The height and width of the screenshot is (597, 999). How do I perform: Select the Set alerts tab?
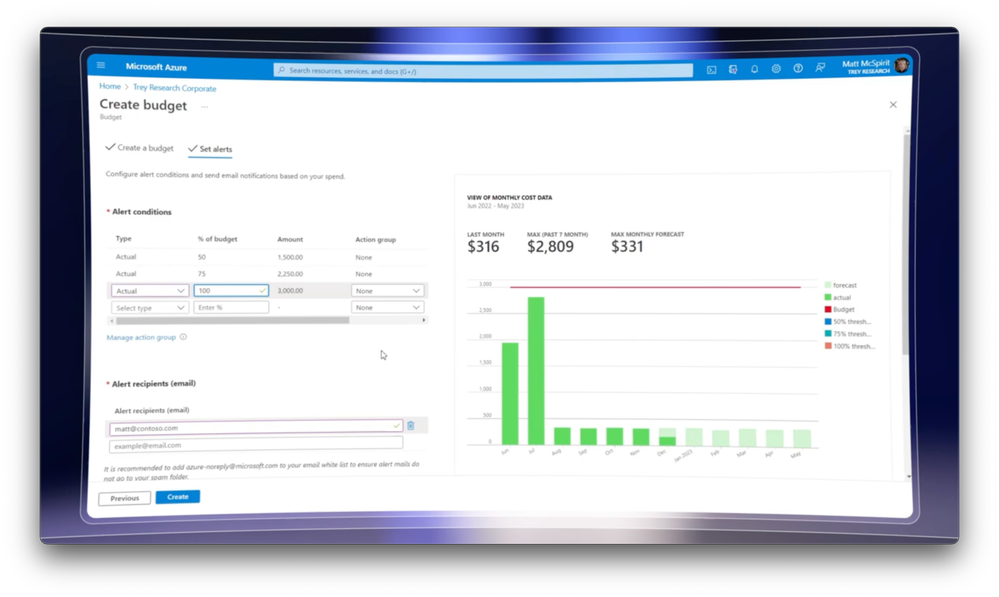pyautogui.click(x=210, y=149)
